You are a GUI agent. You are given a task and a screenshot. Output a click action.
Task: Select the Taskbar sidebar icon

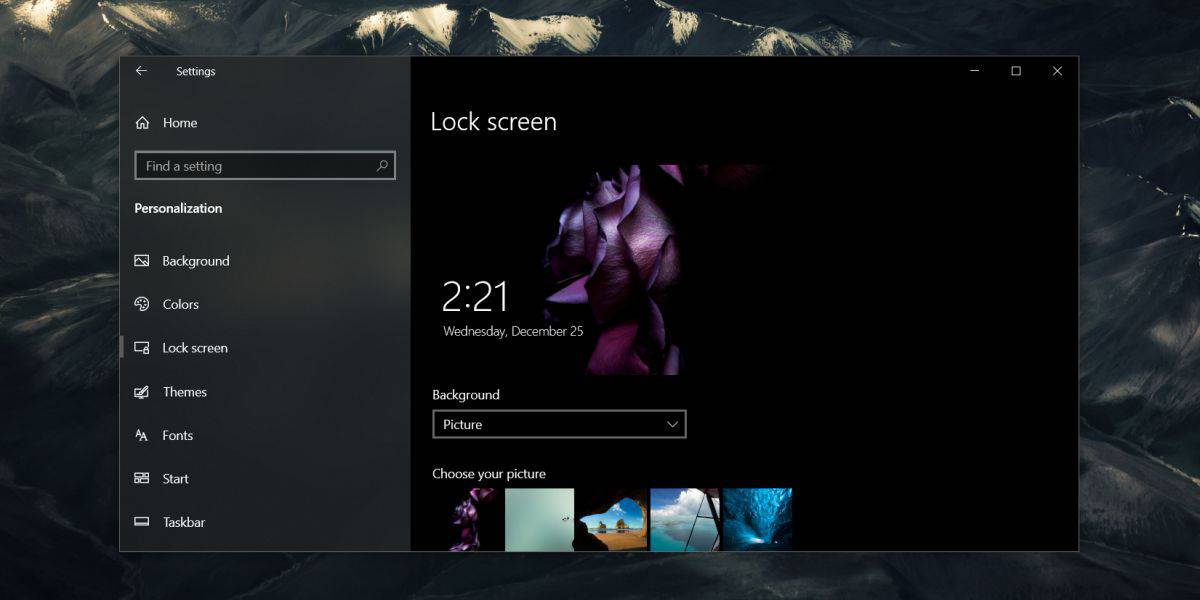142,521
